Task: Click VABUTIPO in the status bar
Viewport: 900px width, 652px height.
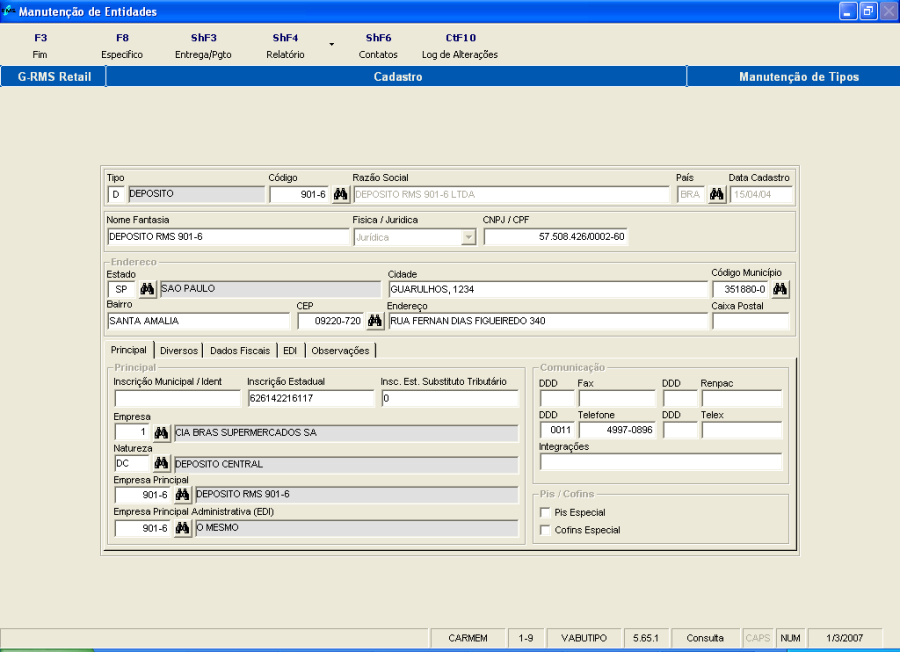Action: pos(584,638)
